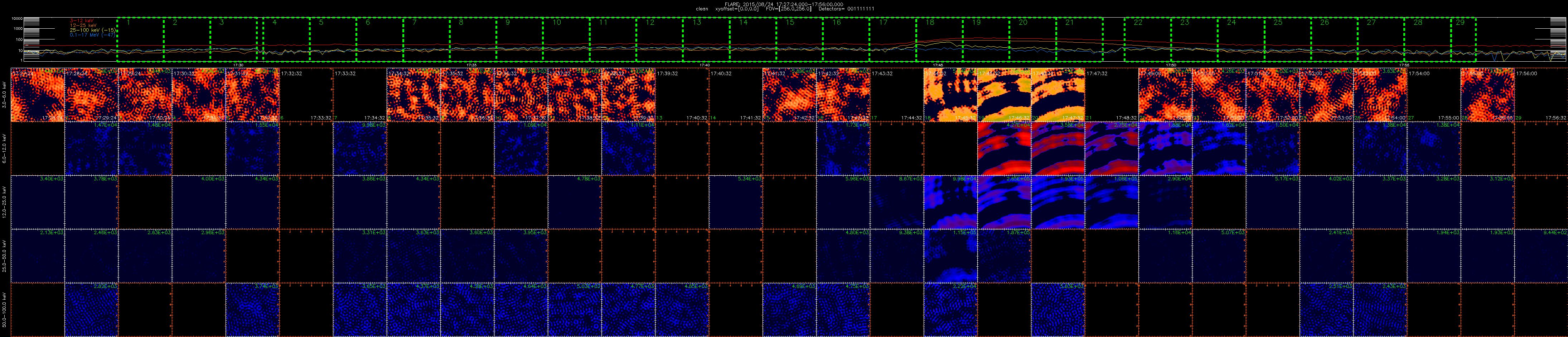The height and width of the screenshot is (337, 1568).
Task: Open the 6-12 keV image labeled 9.98E+03
Action: tap(360, 148)
